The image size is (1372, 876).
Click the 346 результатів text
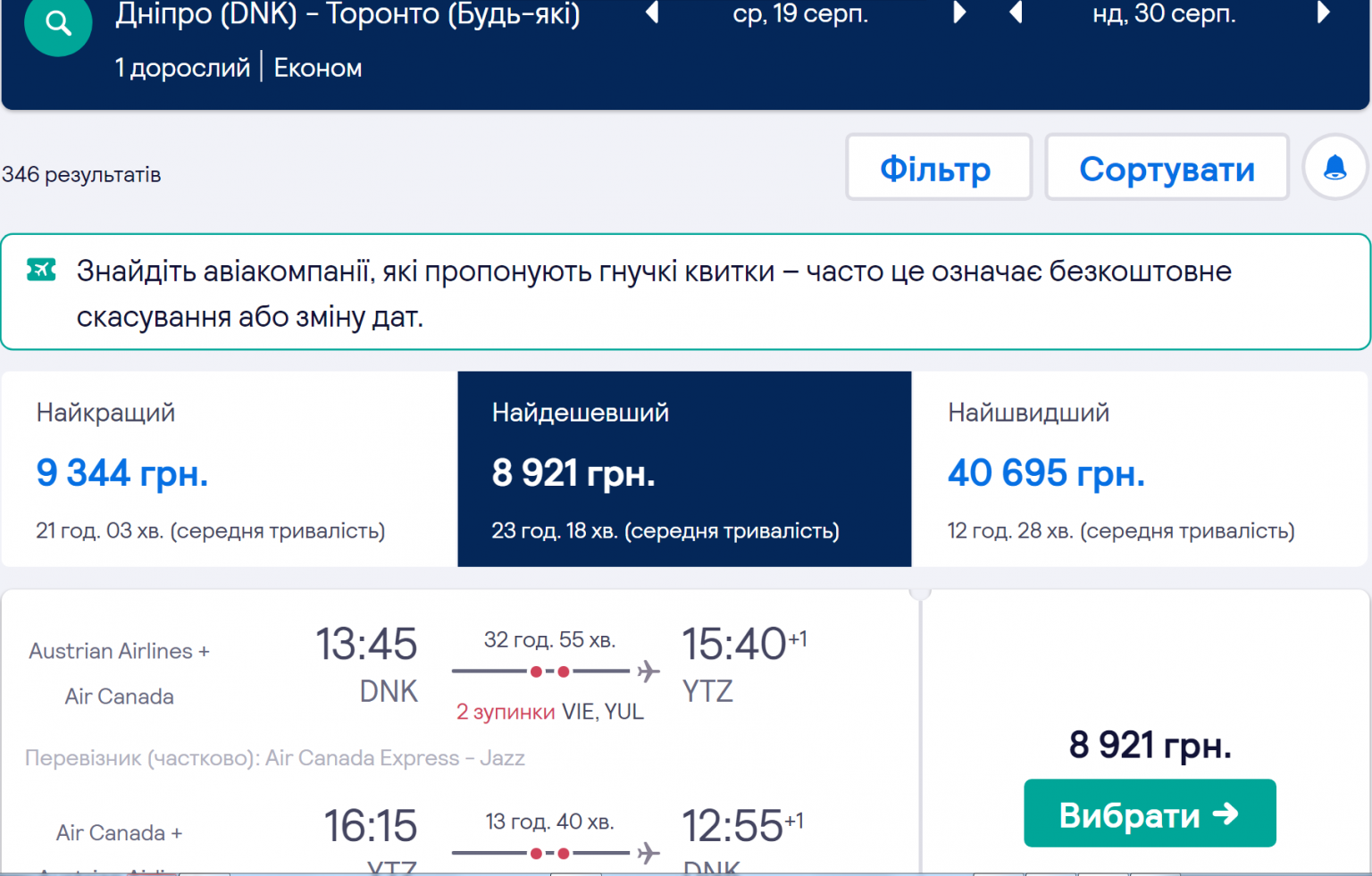(x=81, y=174)
